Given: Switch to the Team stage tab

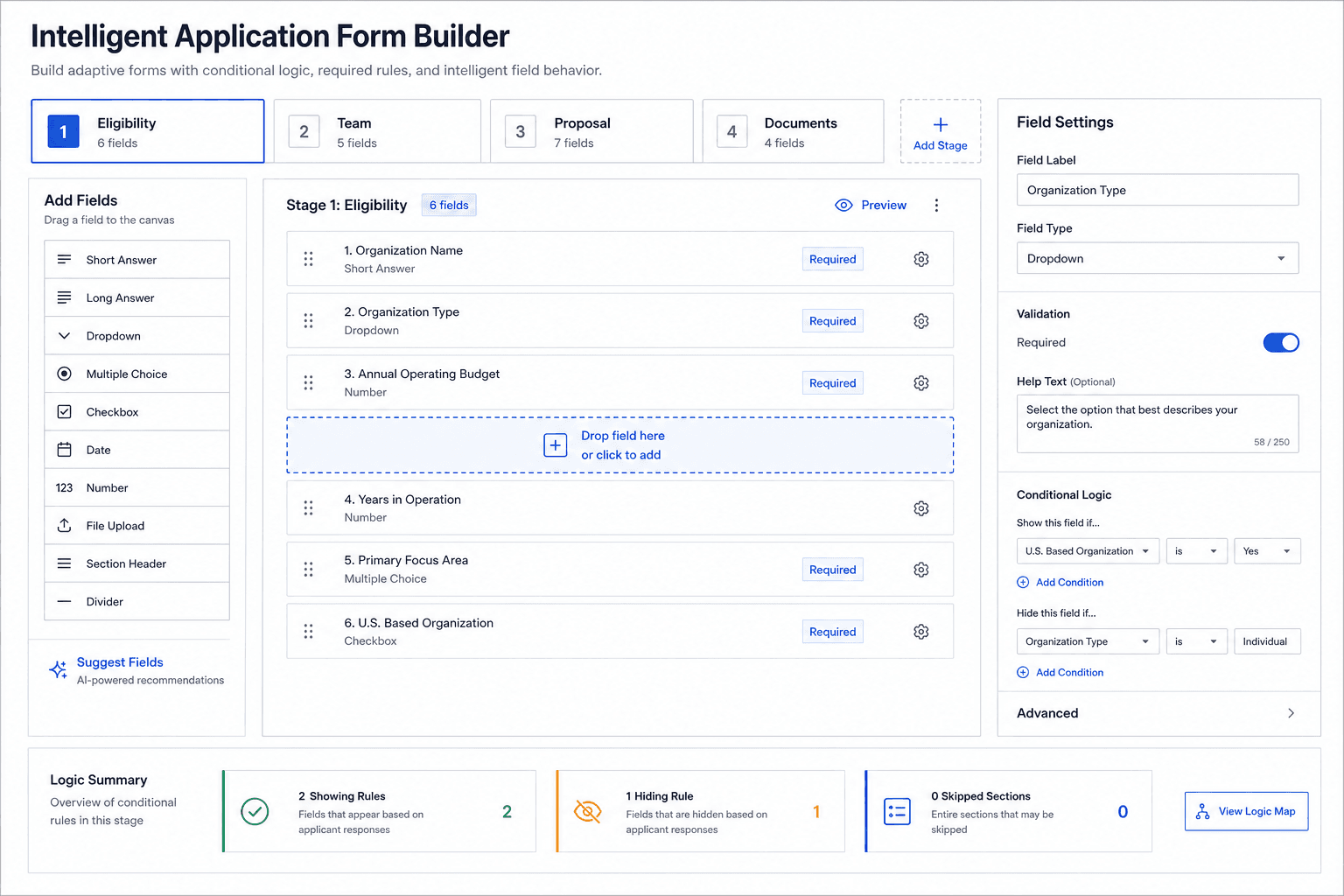Looking at the screenshot, I should [377, 131].
